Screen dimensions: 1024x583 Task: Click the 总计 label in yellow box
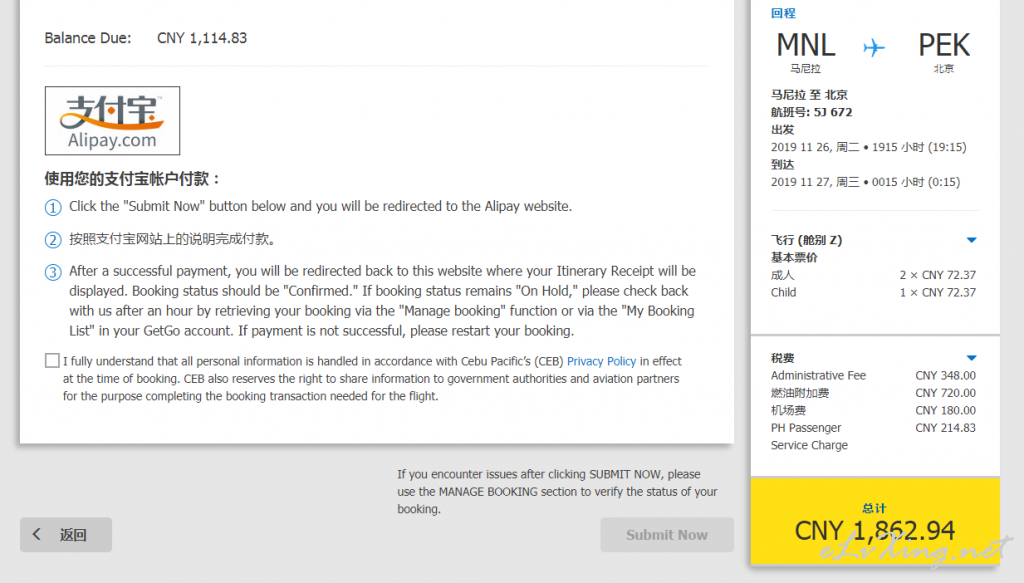tap(874, 508)
